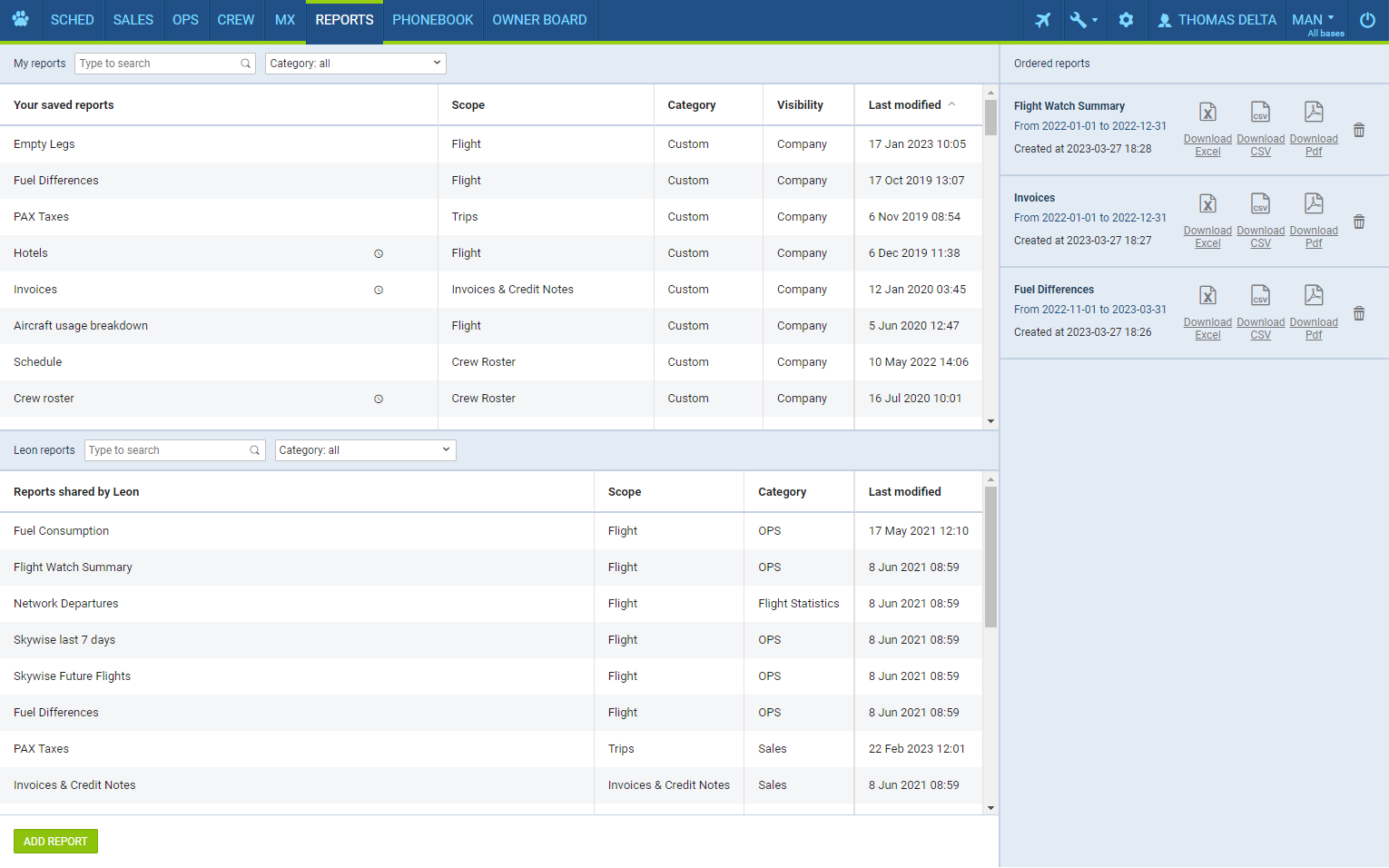The width and height of the screenshot is (1389, 868).
Task: Sort saved reports by Last modified
Action: click(911, 105)
